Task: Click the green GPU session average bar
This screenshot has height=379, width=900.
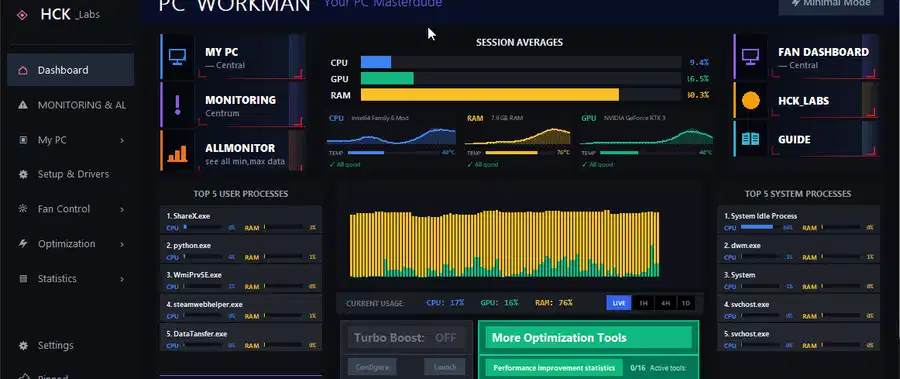Action: coord(387,79)
